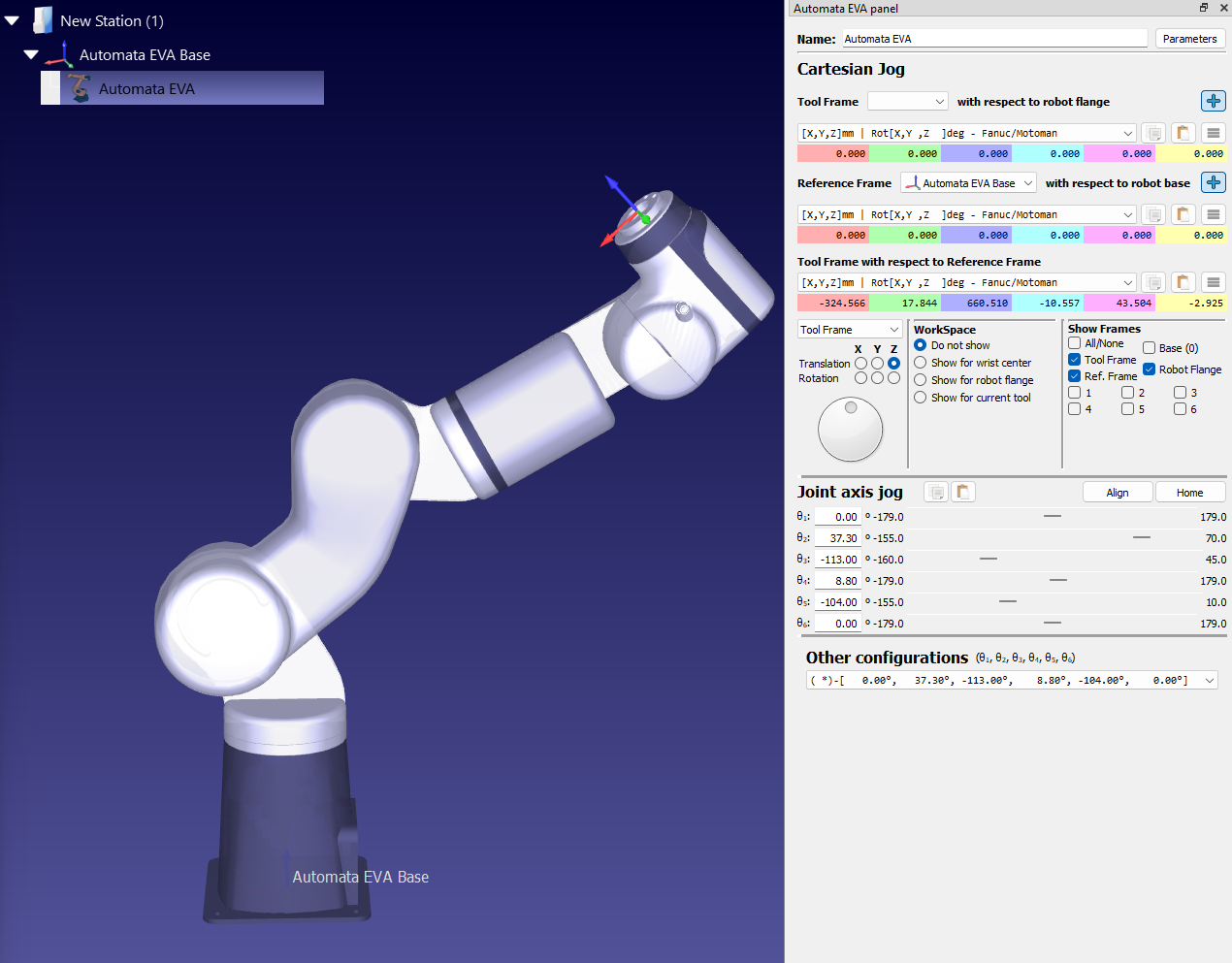
Task: Copy tool-to-reference frame pose values
Action: [x=1153, y=282]
